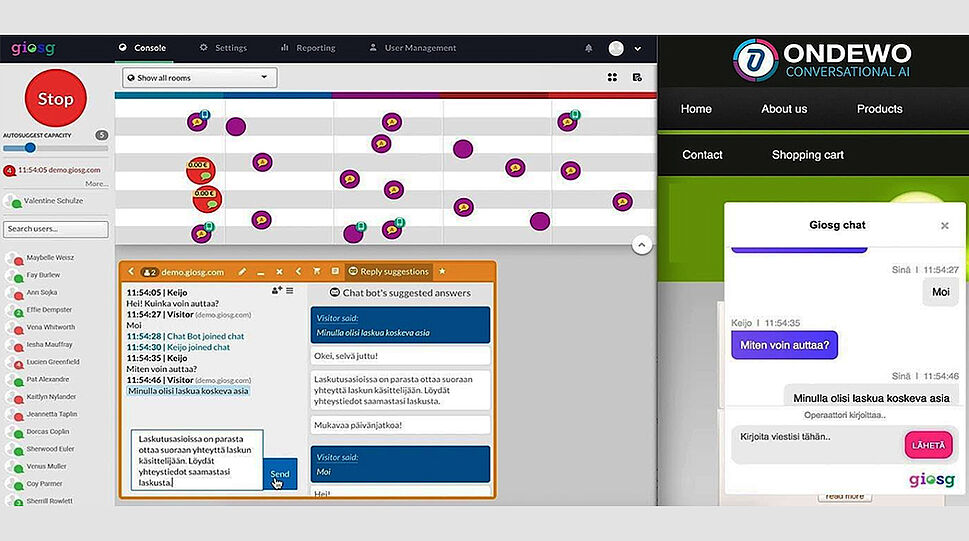Toggle the Reply suggestions panel
969x541 pixels.
coord(388,271)
